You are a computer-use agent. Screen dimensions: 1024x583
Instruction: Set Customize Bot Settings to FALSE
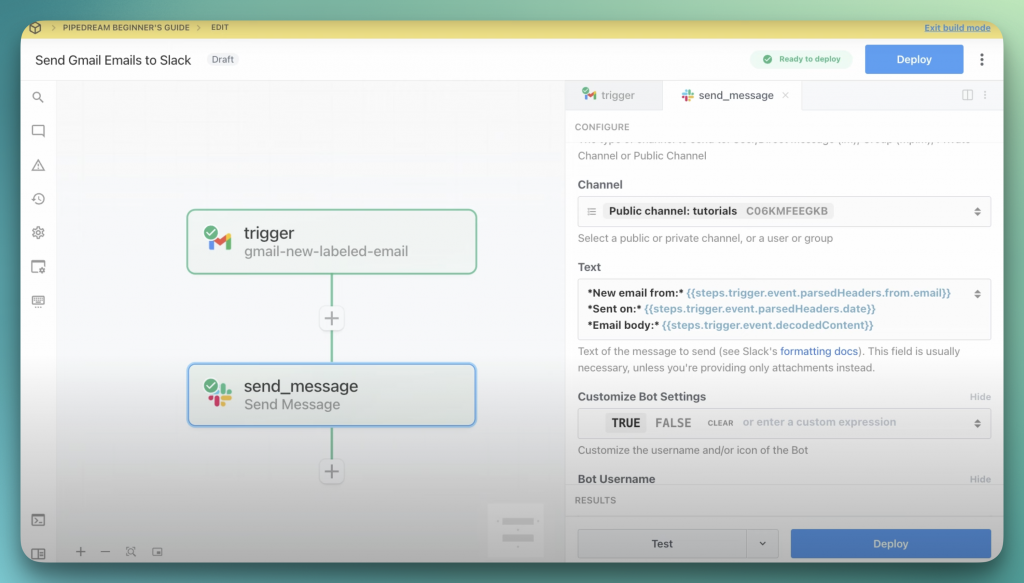tap(673, 423)
